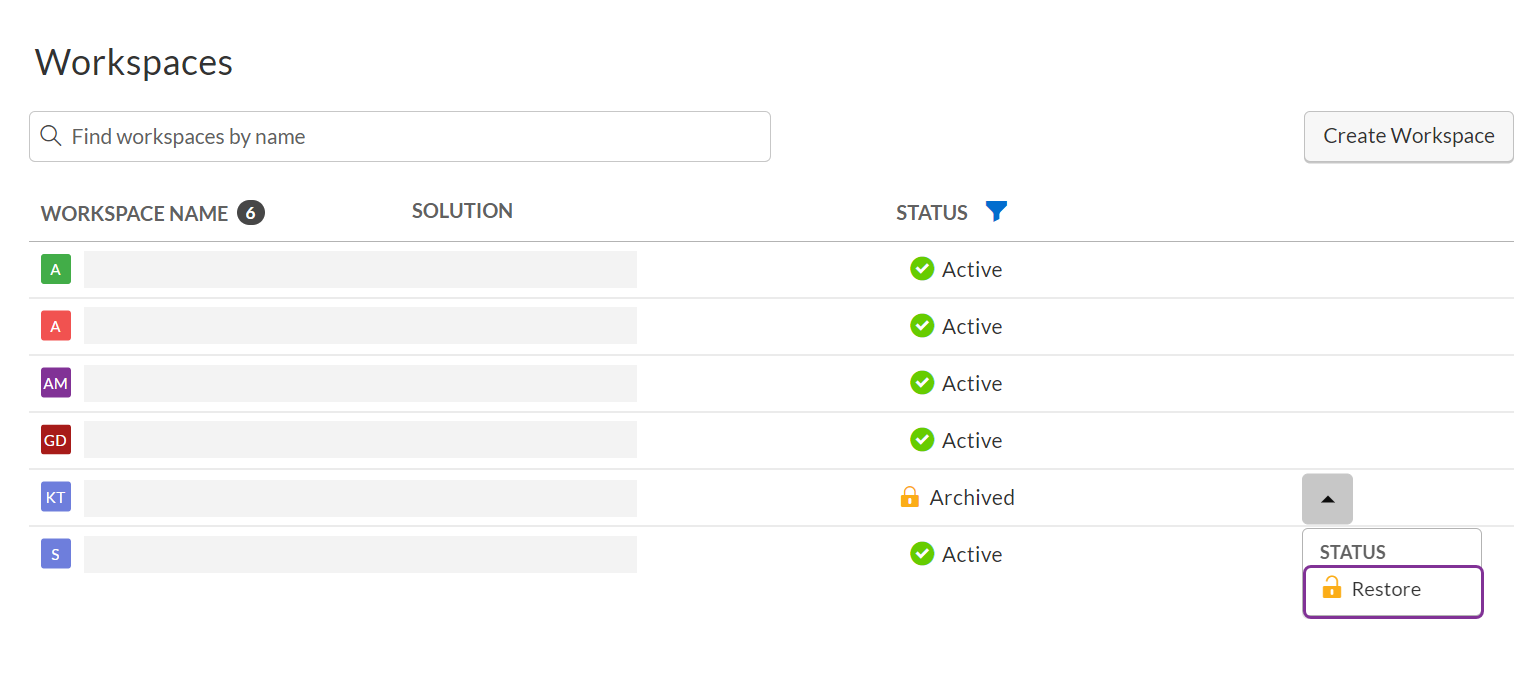
Task: Click the lock icon inside the Restore option
Action: 1332,589
